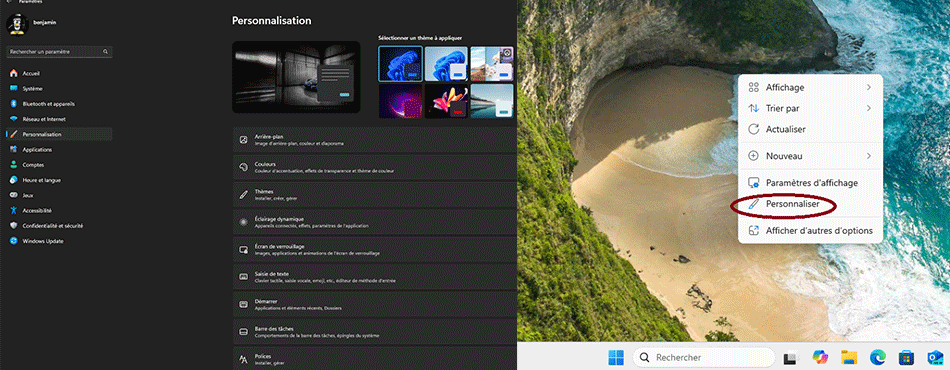Expand the Affichage submenu arrow
This screenshot has height=370, width=950.
[x=869, y=88]
